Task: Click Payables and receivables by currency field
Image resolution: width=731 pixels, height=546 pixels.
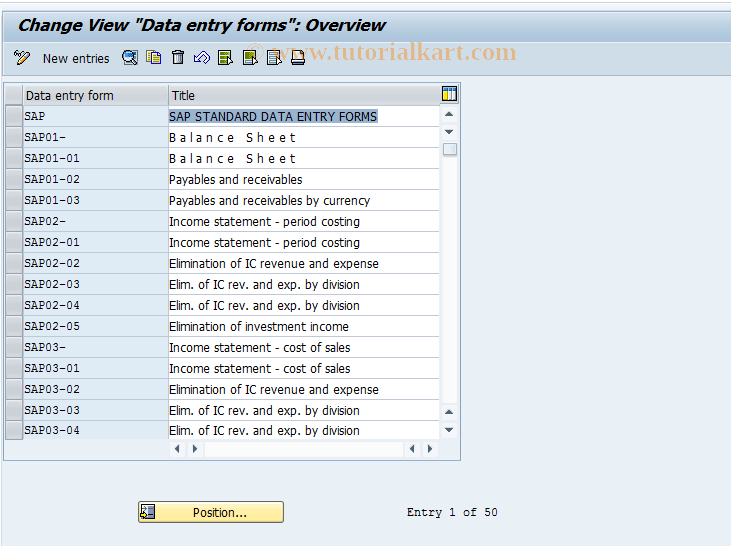Action: 304,200
